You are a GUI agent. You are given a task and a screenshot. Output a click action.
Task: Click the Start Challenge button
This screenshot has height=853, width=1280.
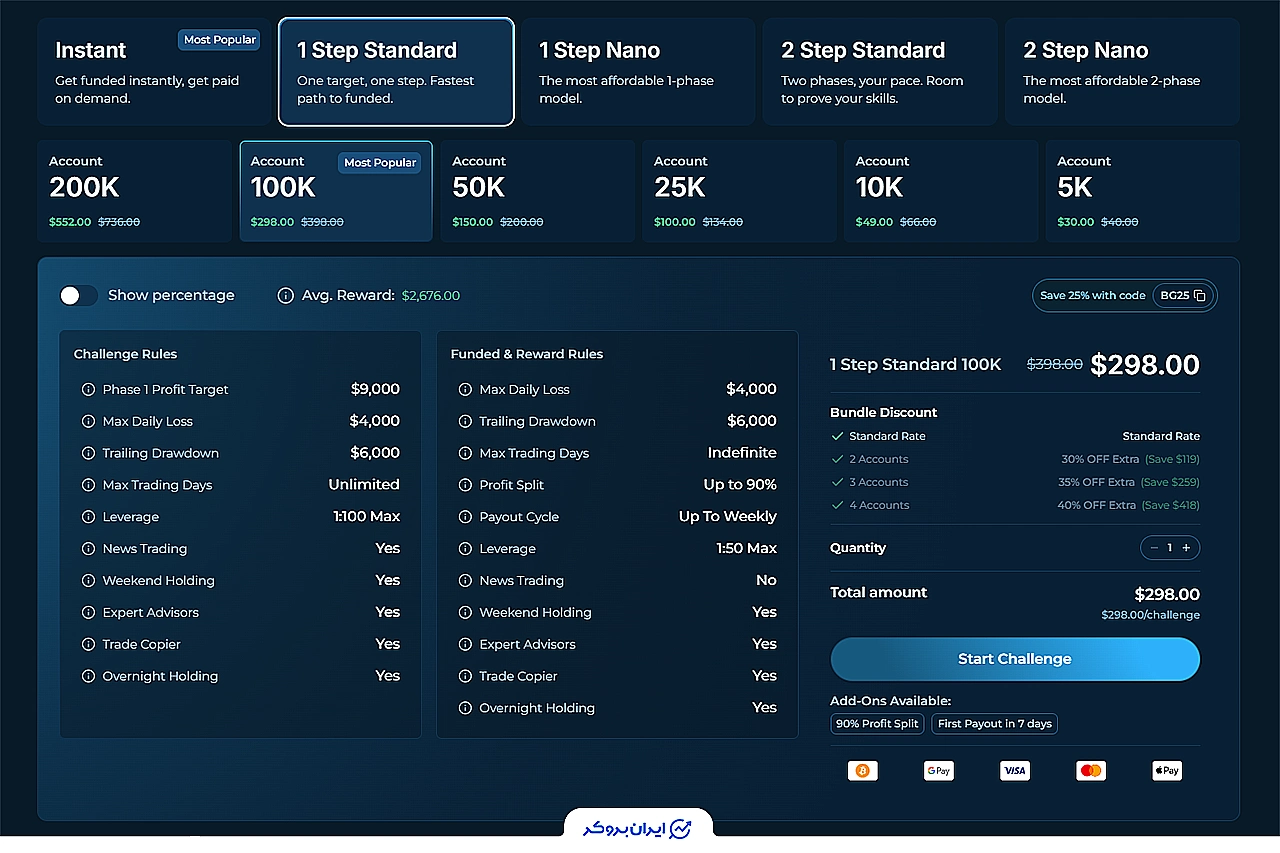click(x=1015, y=659)
